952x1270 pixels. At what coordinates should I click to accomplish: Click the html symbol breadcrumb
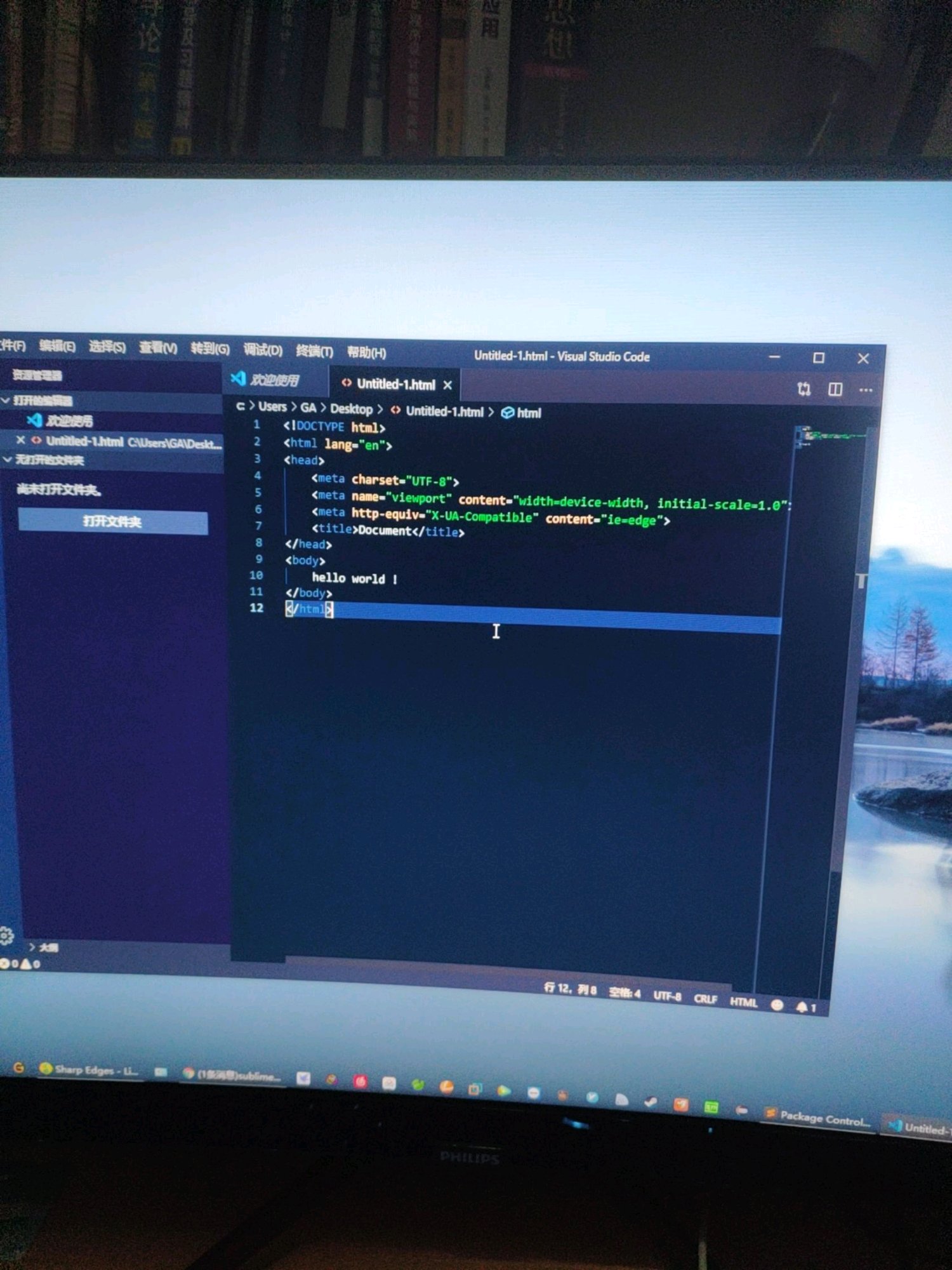(522, 413)
